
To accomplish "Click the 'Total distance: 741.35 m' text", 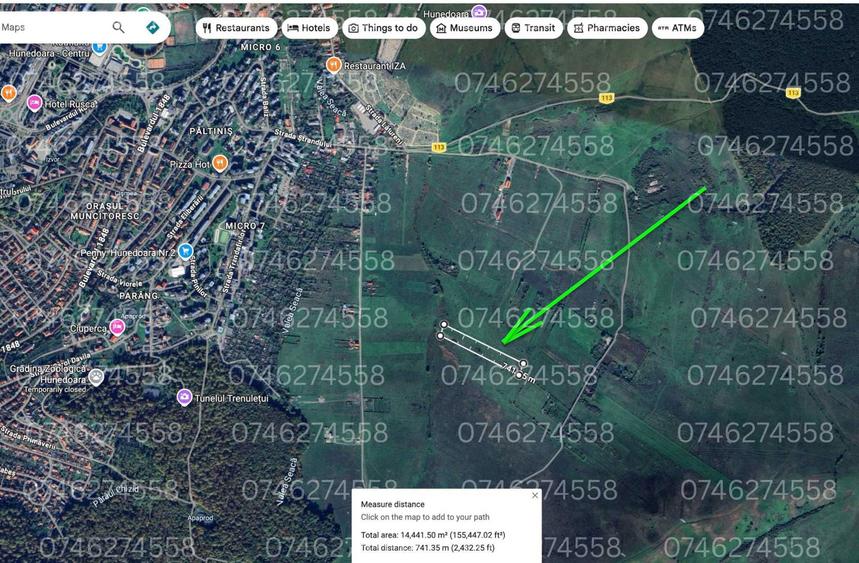I will [428, 548].
